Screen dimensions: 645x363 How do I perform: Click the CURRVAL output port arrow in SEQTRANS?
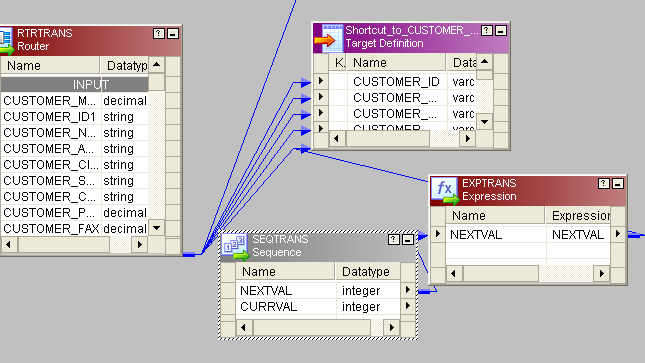pyautogui.click(x=408, y=306)
